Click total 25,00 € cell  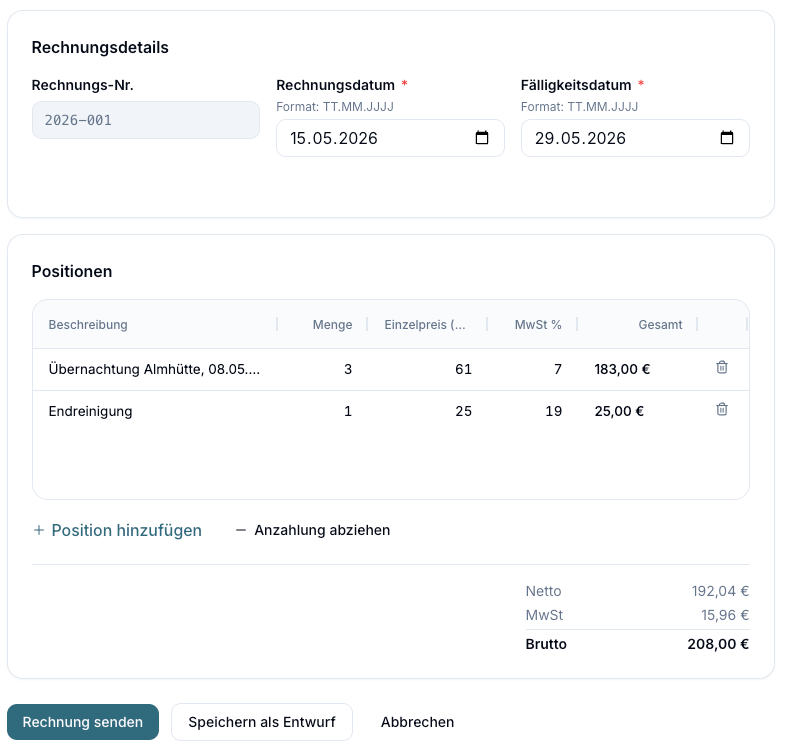pos(637,412)
